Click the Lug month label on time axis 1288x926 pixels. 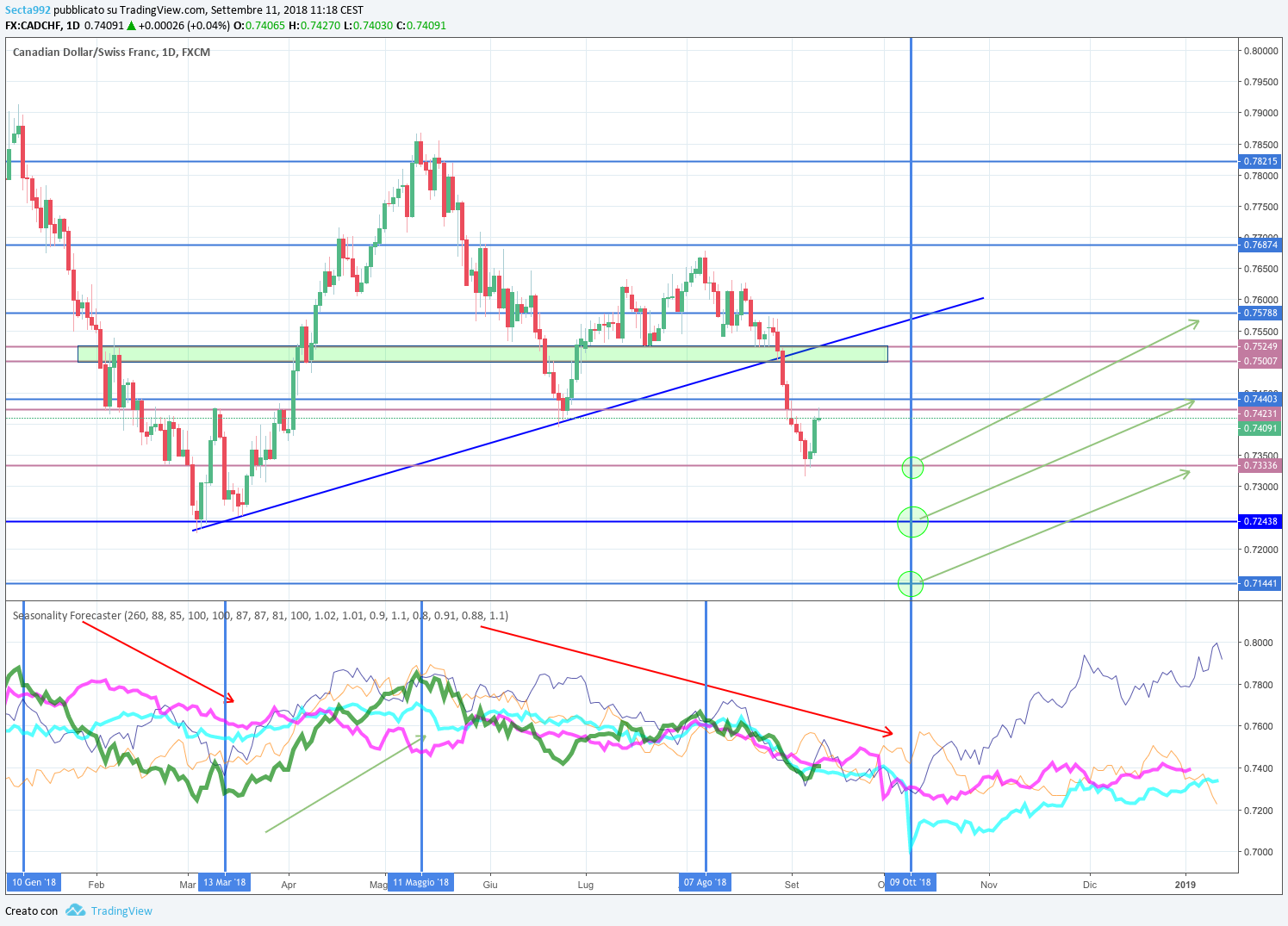[x=586, y=885]
